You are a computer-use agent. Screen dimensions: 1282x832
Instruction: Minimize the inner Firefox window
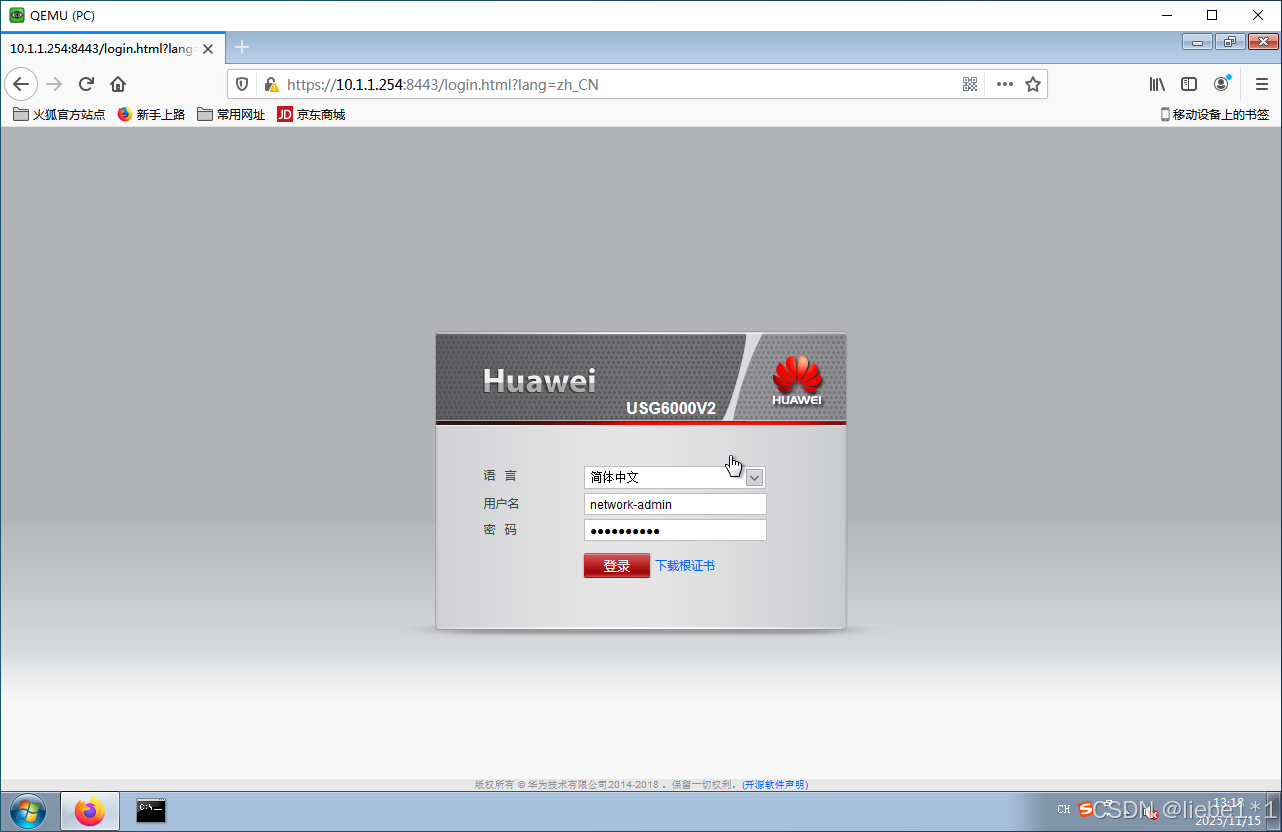click(x=1197, y=42)
